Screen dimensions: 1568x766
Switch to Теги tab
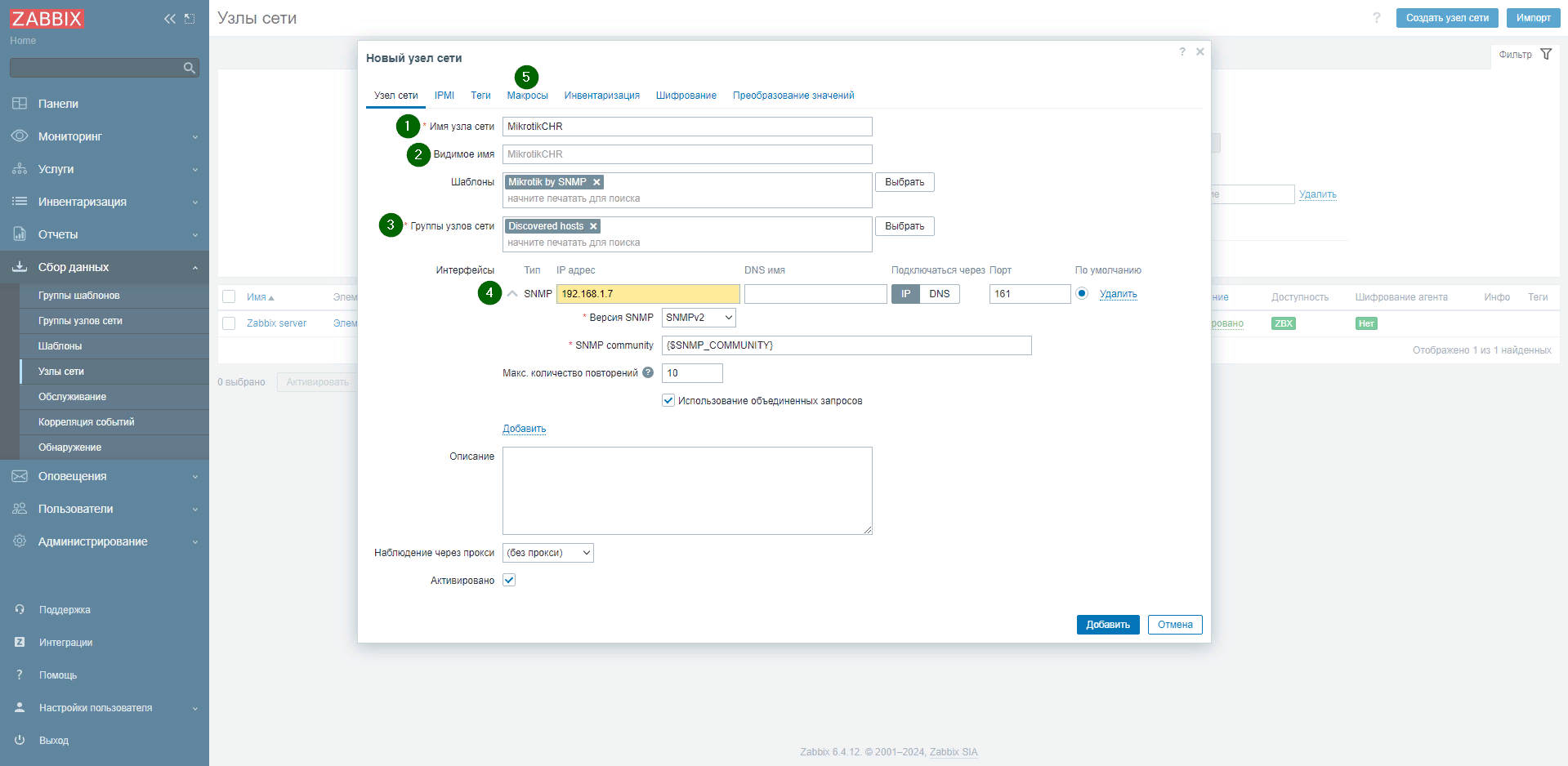pos(480,96)
